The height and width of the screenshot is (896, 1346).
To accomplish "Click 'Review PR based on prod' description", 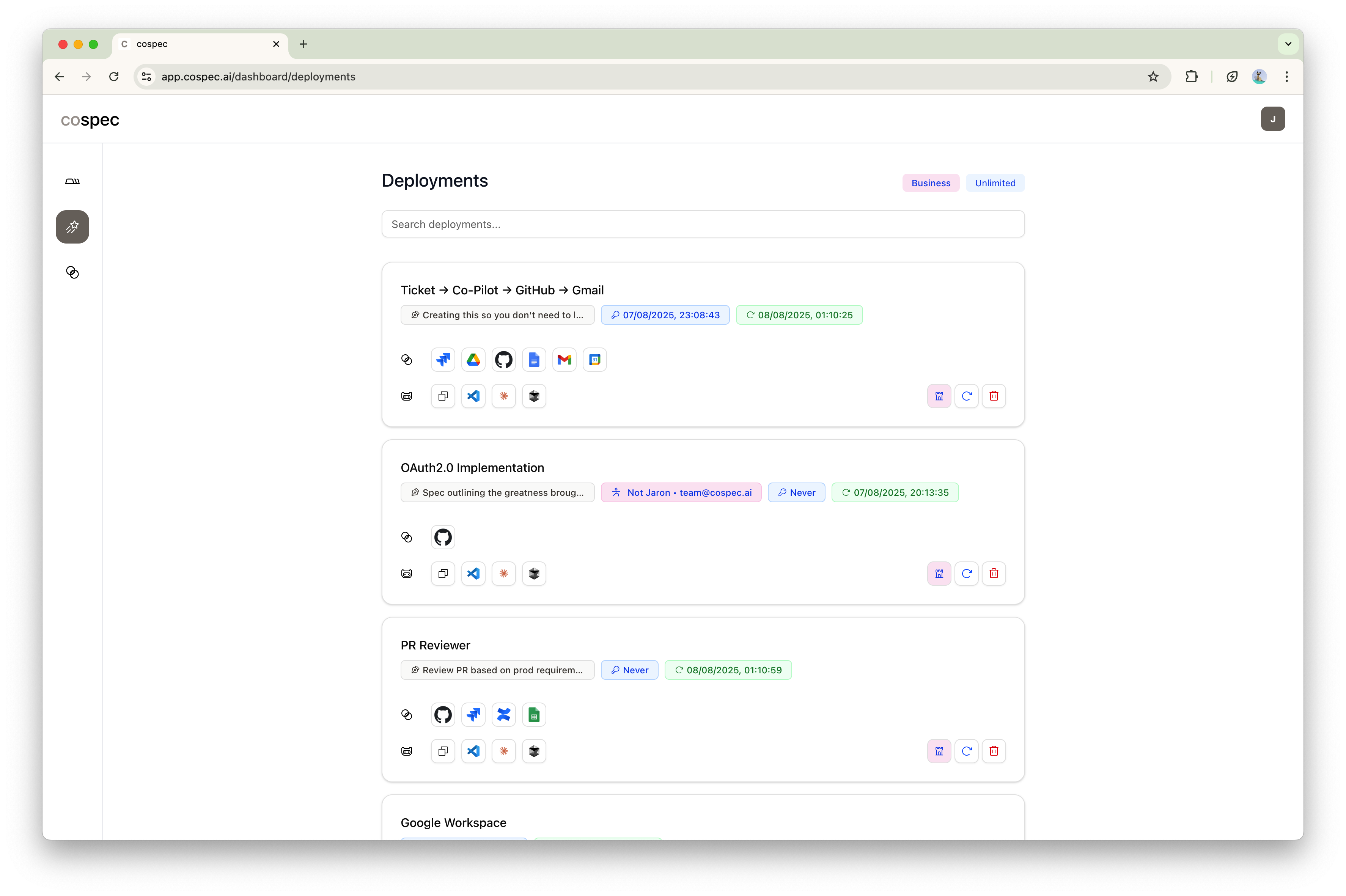I will point(497,670).
